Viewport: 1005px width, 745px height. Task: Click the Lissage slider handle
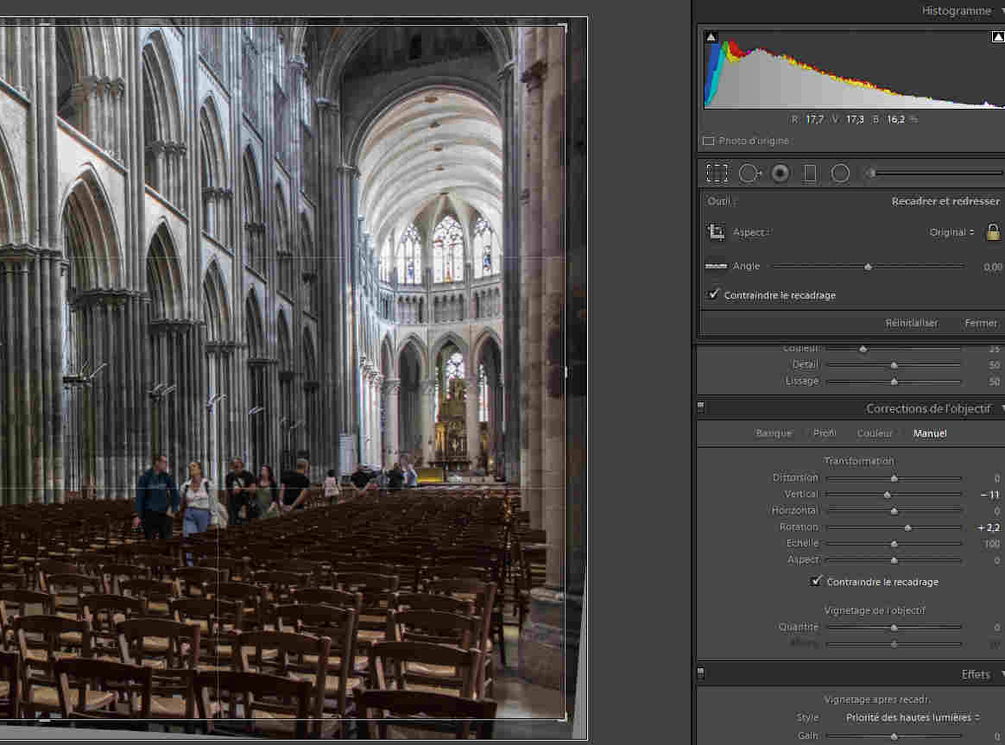tap(894, 381)
